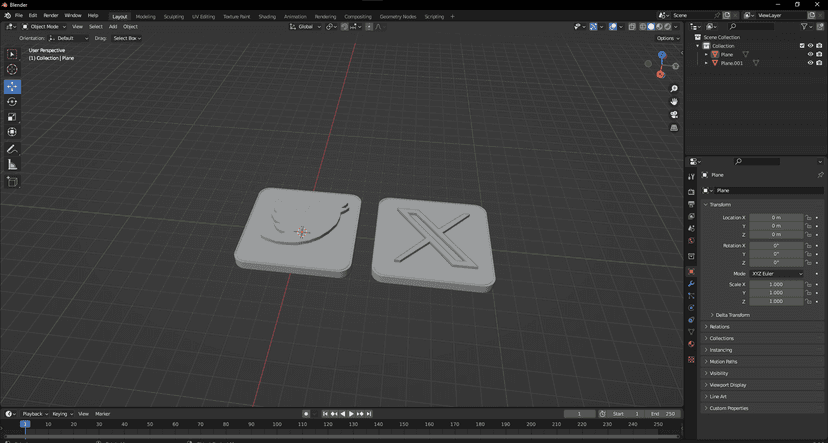
Task: Click the Scale X value field
Action: tap(776, 284)
